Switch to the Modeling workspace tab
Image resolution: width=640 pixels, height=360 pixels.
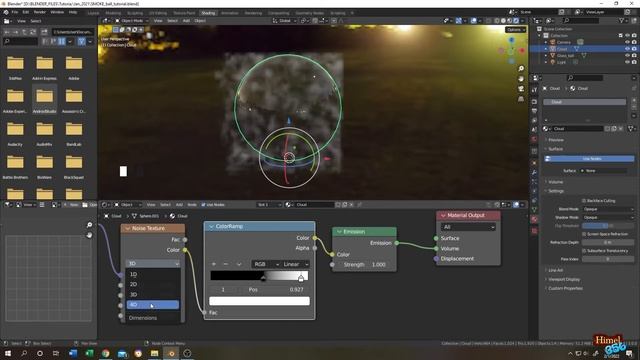coord(113,13)
